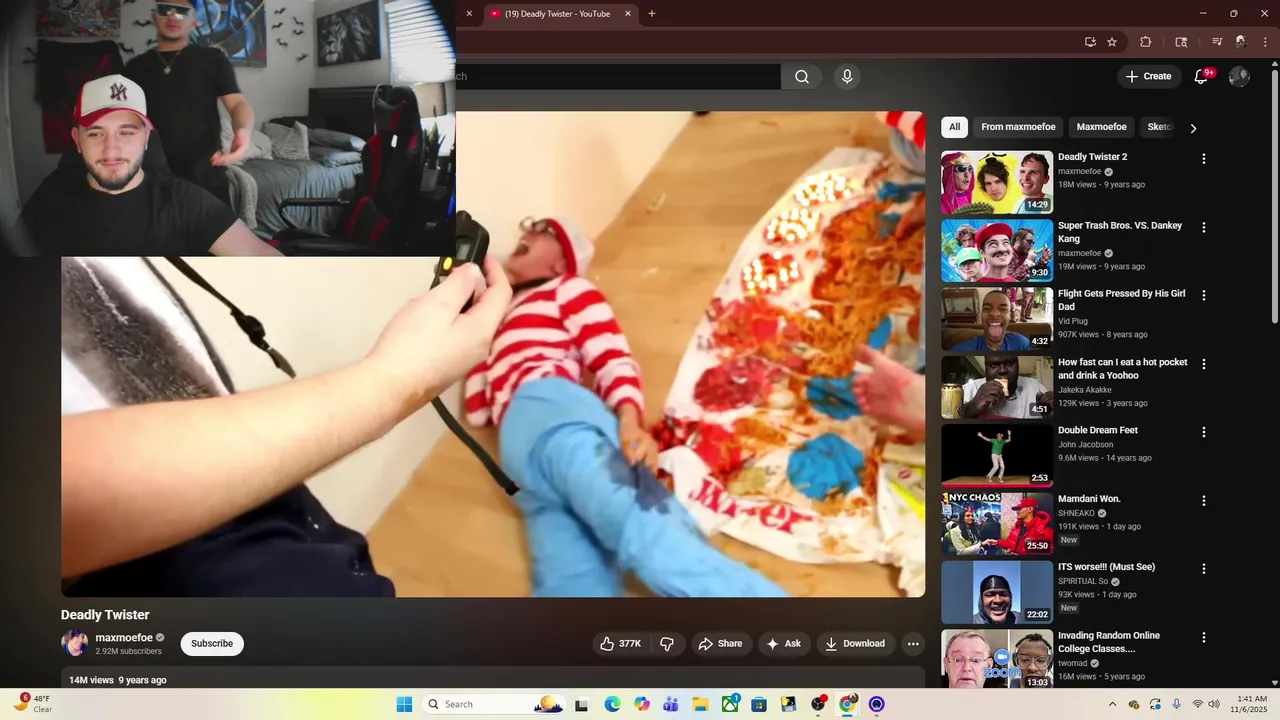This screenshot has width=1280, height=720.
Task: Open clock showing 1:41 AM
Action: (1251, 704)
